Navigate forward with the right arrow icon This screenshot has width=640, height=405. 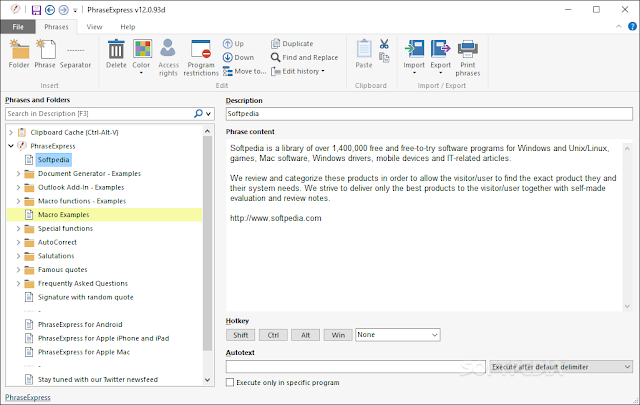coord(63,10)
